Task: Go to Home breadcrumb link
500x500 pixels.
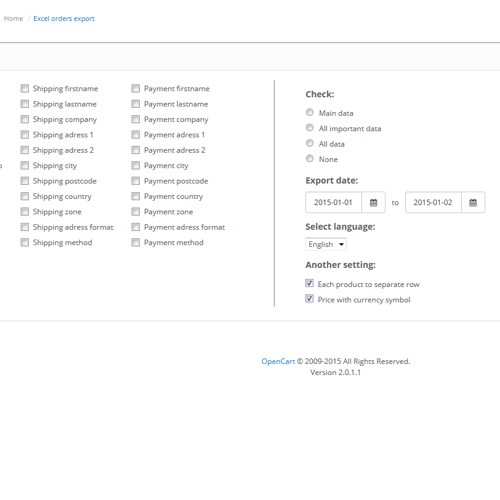Action: (x=14, y=19)
